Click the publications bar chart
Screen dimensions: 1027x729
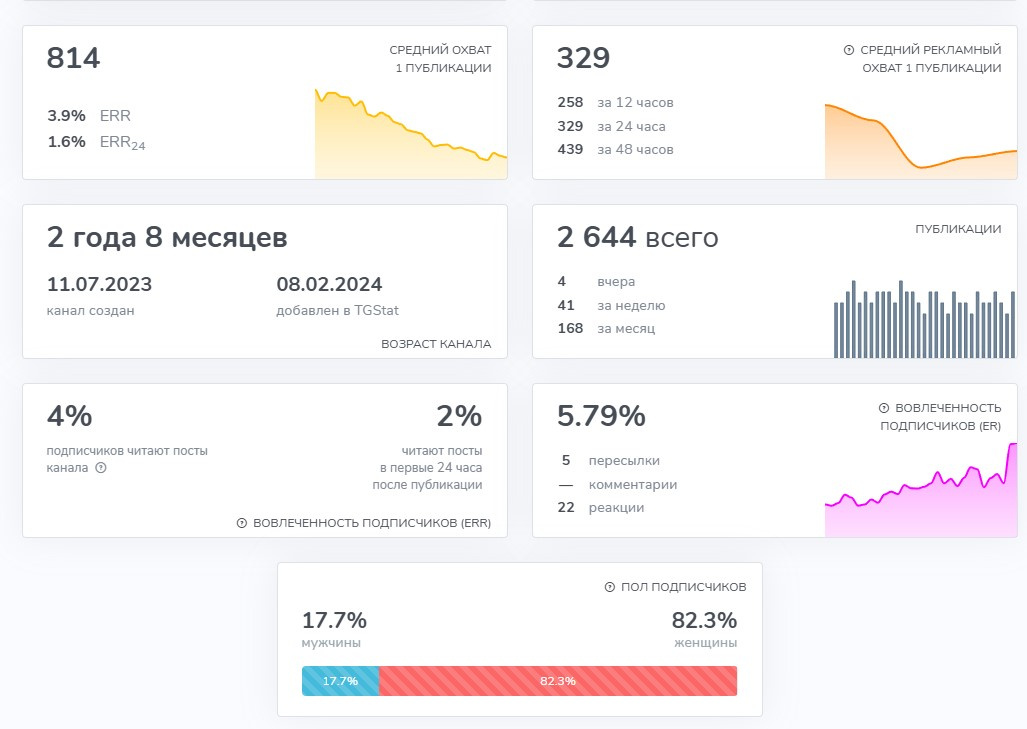coord(924,319)
